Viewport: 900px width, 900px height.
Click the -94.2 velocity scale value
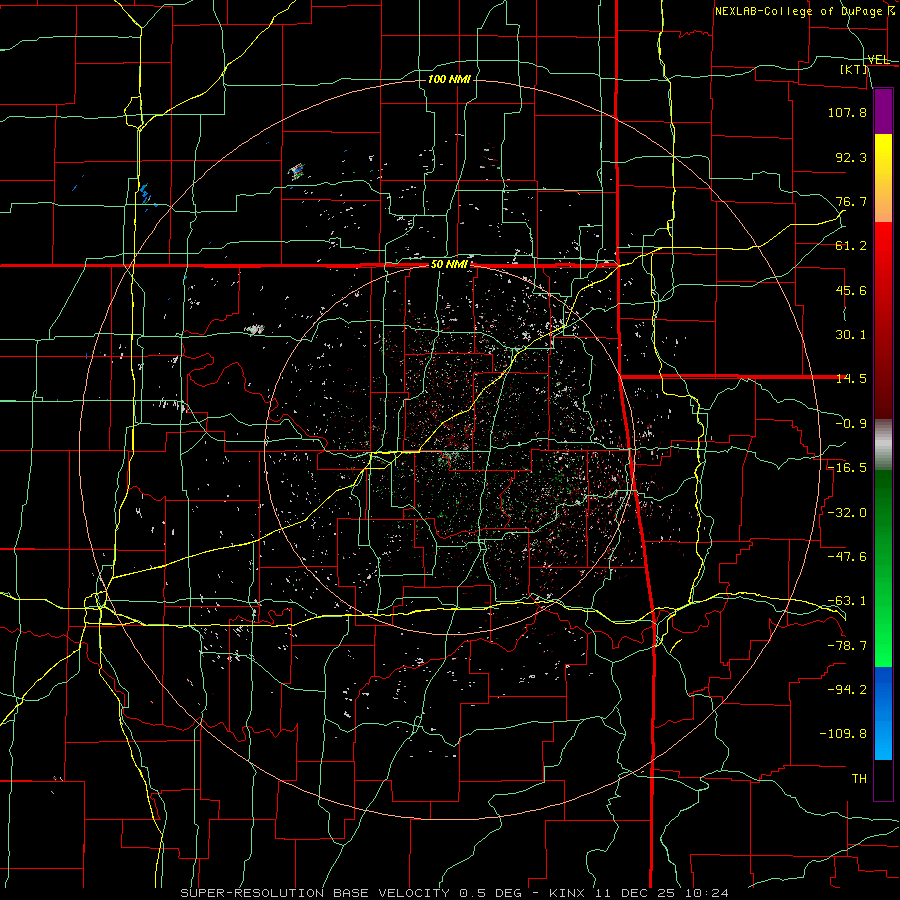[x=847, y=690]
